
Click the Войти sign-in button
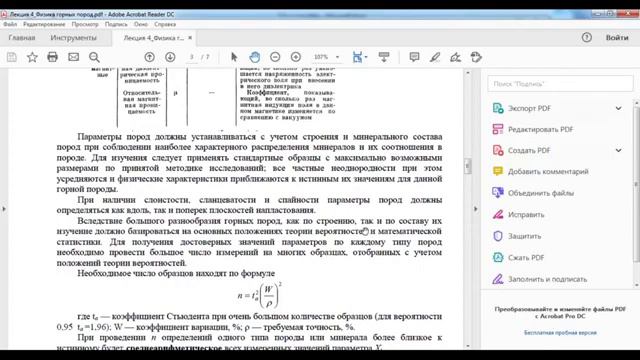(x=617, y=38)
